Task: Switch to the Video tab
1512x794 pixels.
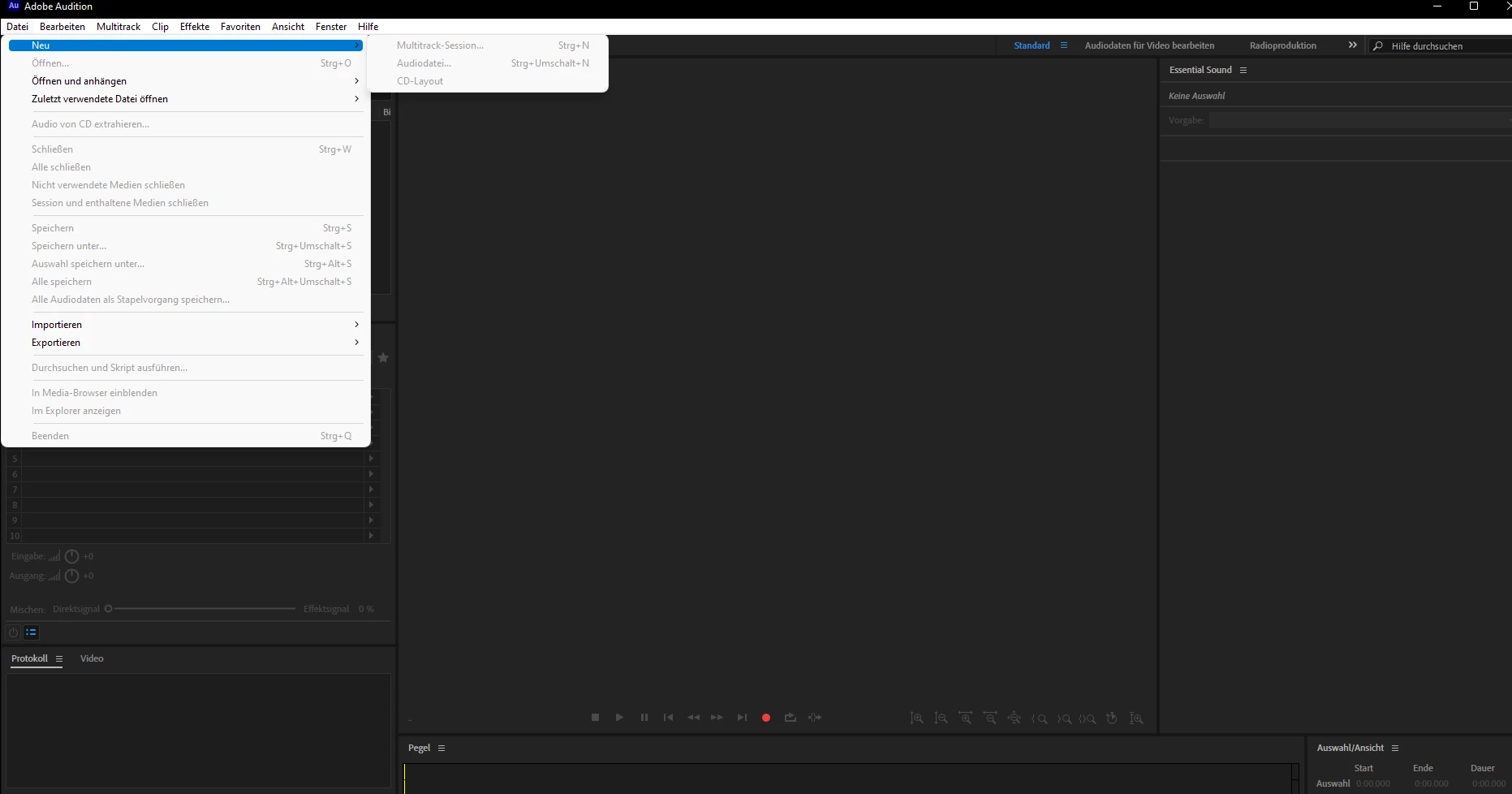Action: pos(92,658)
